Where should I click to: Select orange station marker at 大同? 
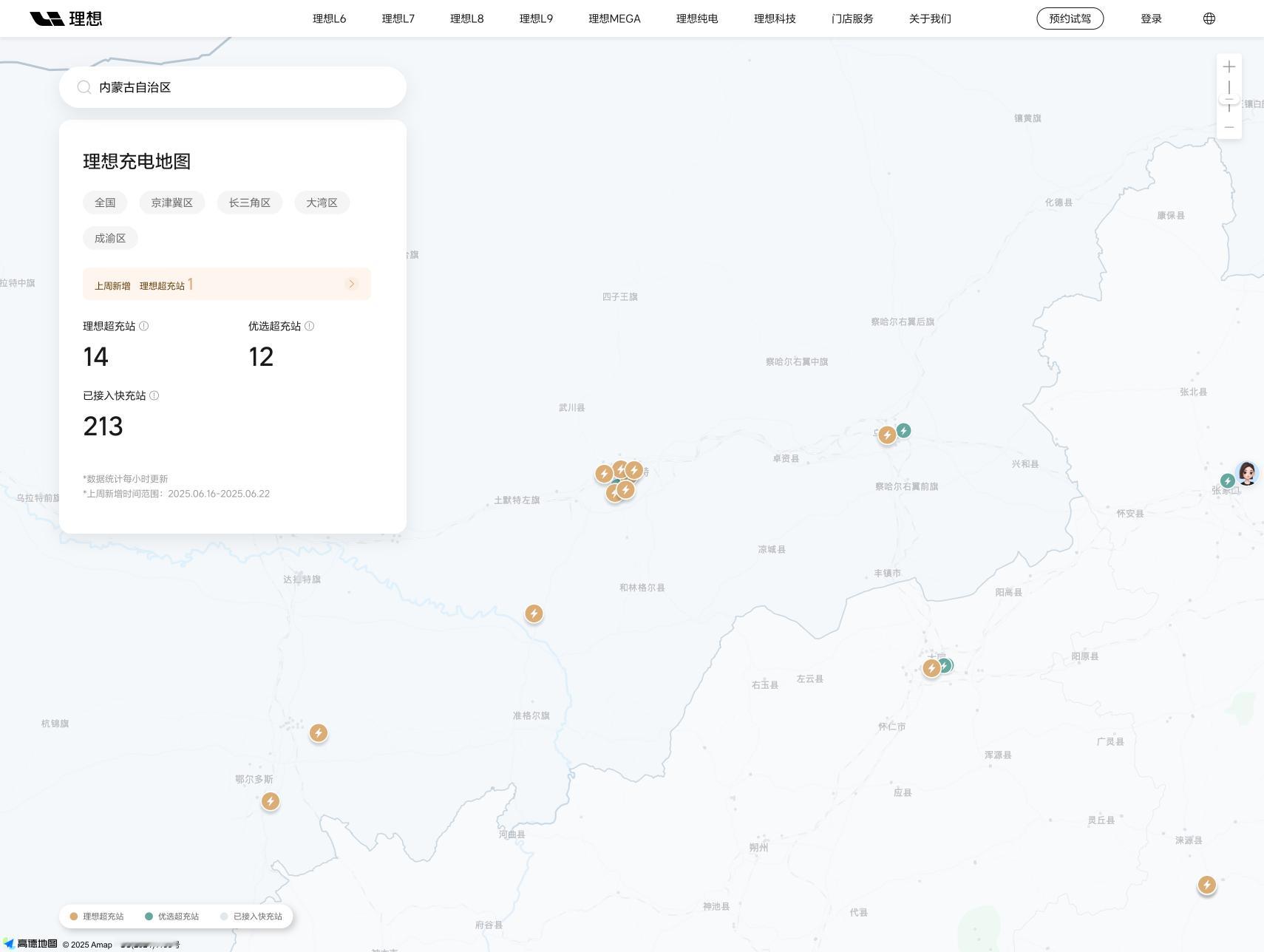tap(931, 668)
